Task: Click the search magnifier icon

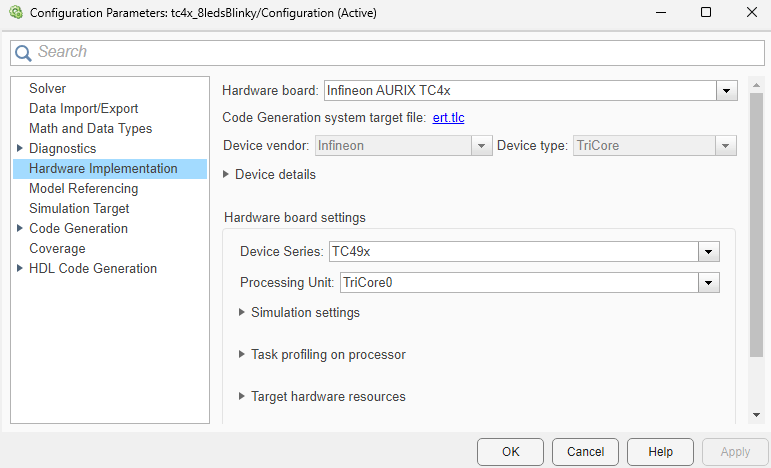Action: point(23,52)
